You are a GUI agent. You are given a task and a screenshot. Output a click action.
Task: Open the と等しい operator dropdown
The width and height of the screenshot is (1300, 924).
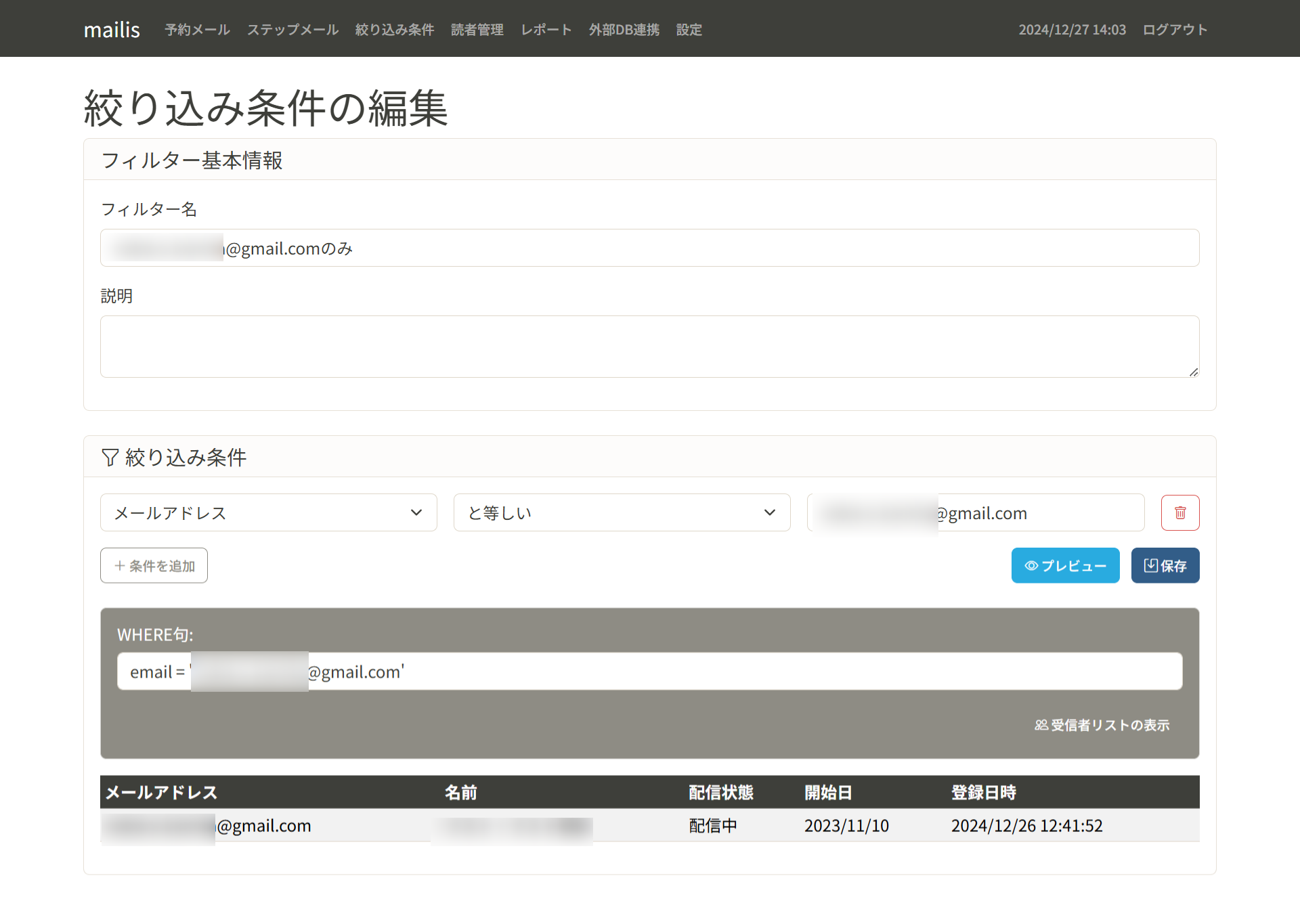[622, 512]
